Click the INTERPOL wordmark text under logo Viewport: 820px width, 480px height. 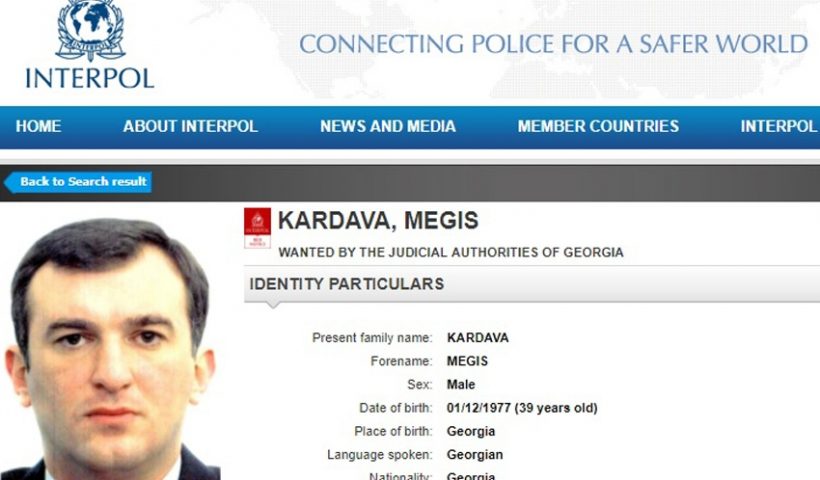point(89,78)
